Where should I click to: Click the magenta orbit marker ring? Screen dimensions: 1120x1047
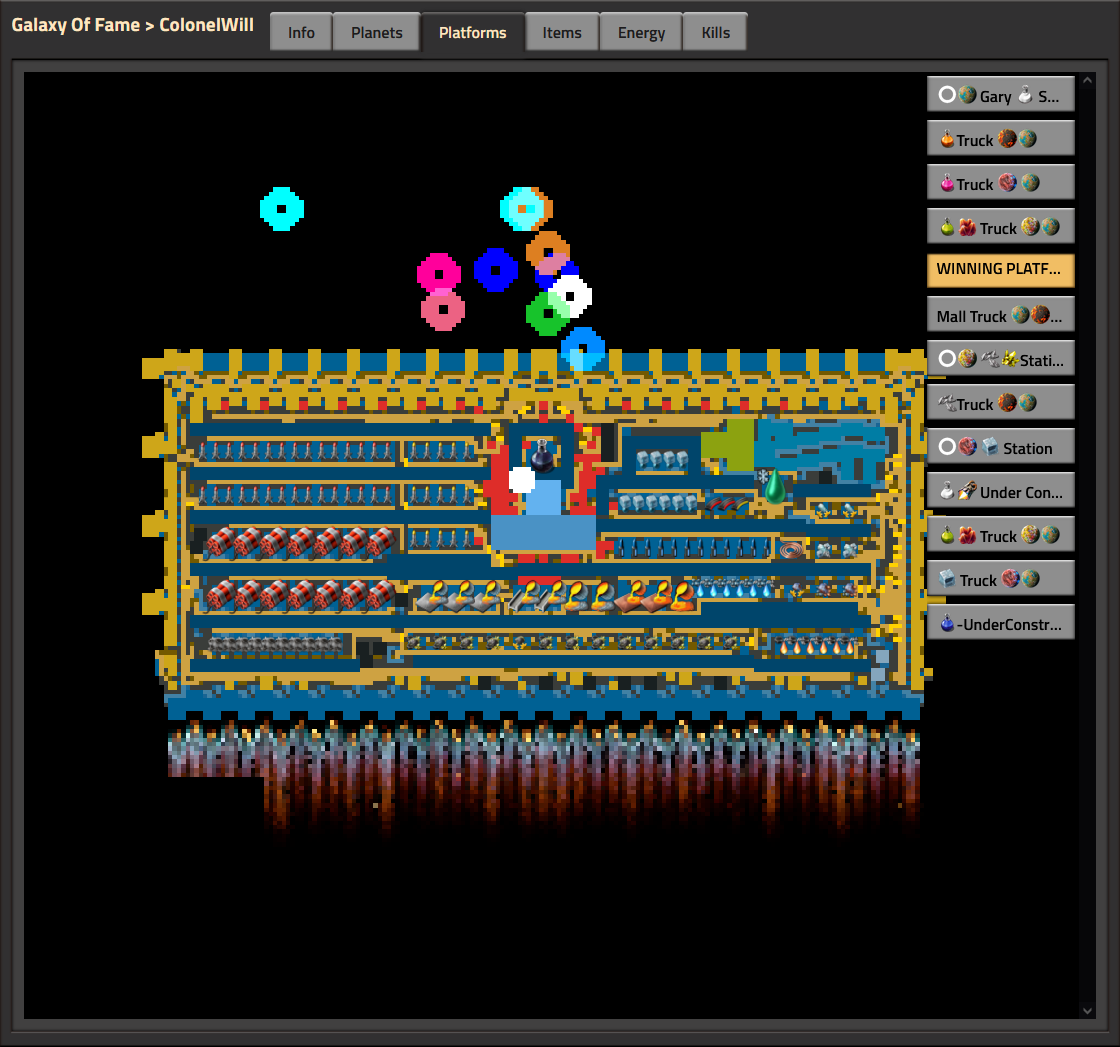coord(439,274)
